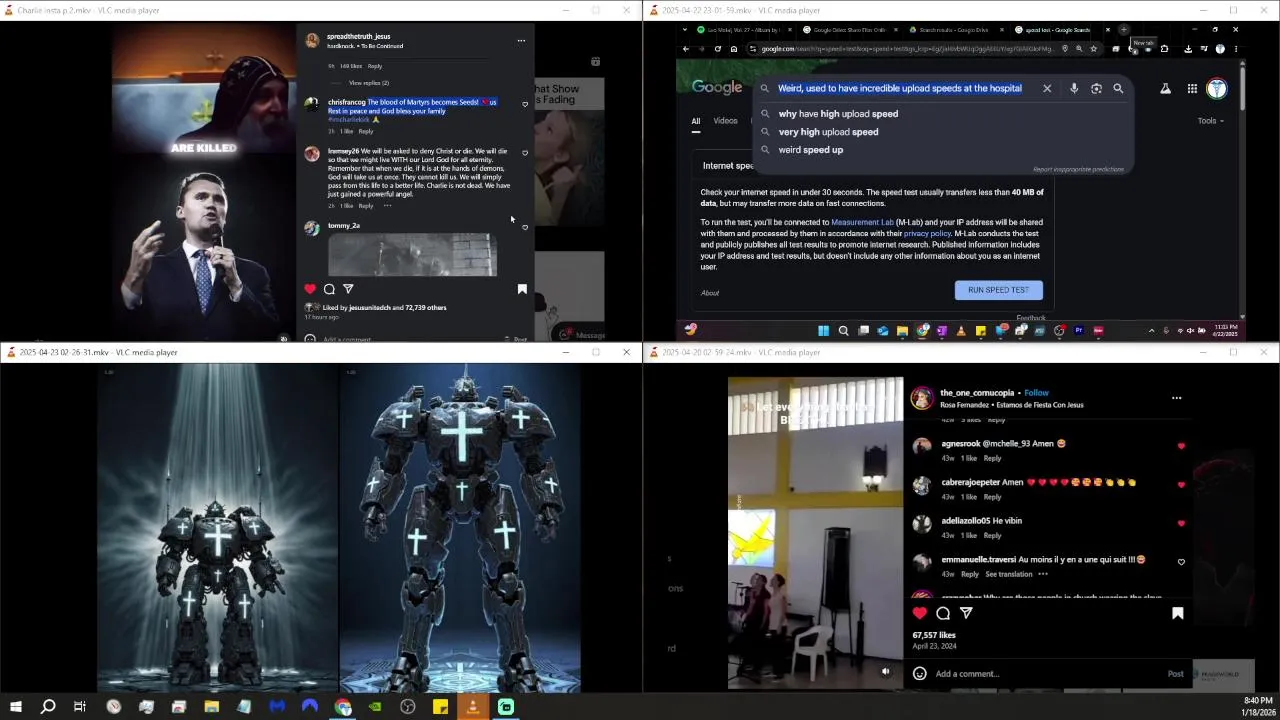Click RUN SPEED TEST button
Screen dimensions: 1280x720
click(x=998, y=290)
